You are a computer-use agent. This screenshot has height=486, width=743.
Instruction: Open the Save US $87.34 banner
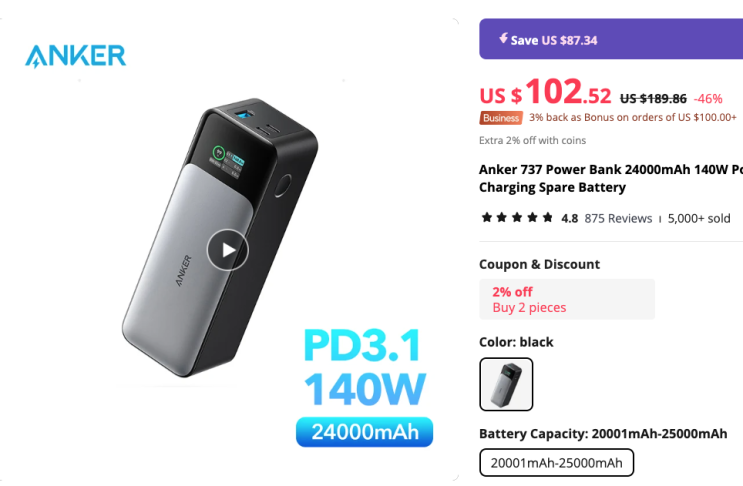click(x=611, y=39)
